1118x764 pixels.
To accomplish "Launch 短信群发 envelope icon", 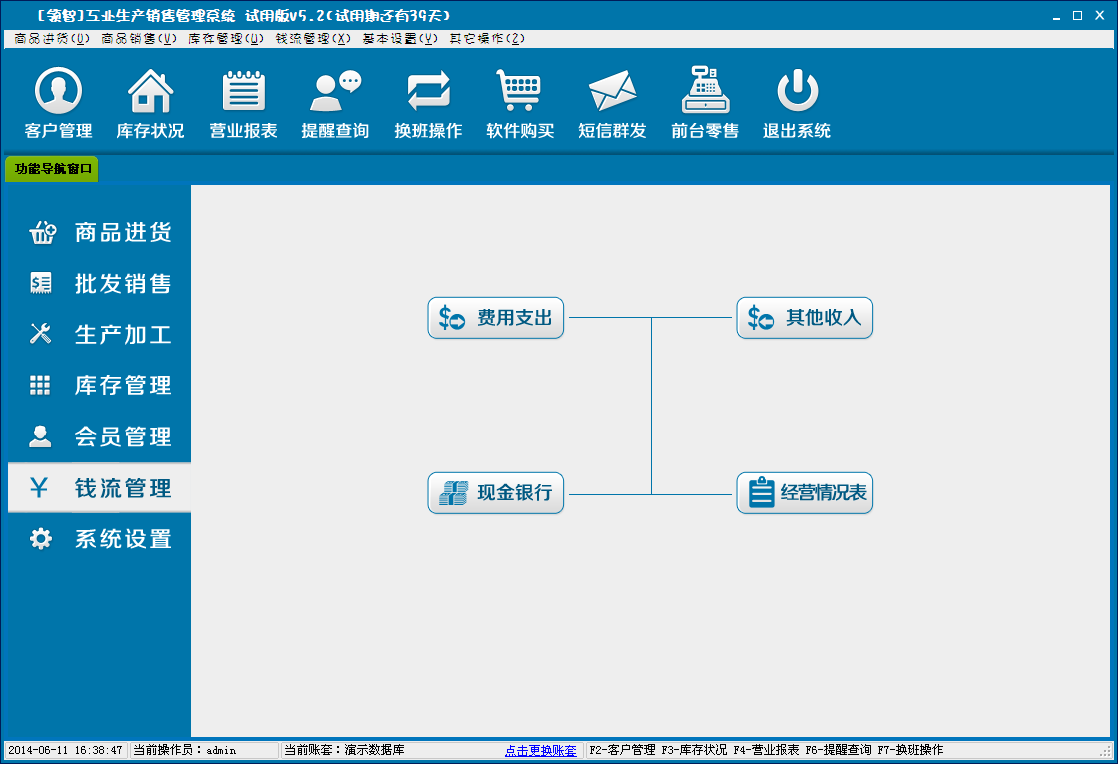I will 612,103.
